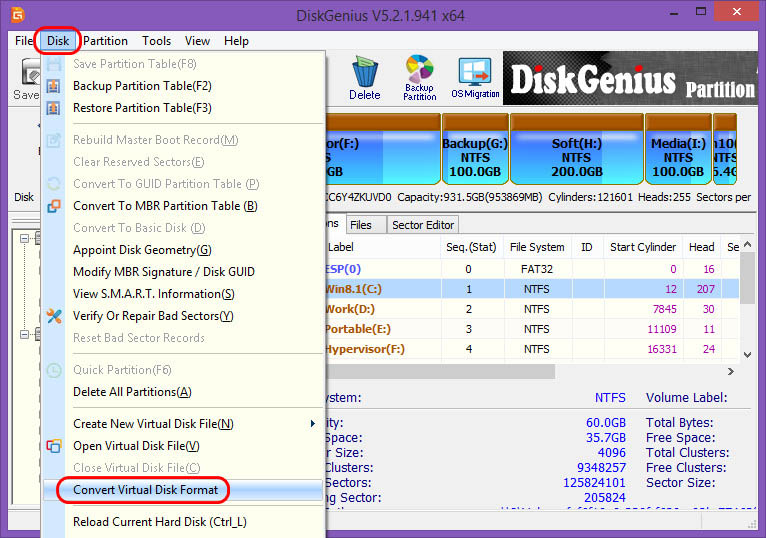
Task: Select the ESP(0) partition row
Action: (532, 269)
